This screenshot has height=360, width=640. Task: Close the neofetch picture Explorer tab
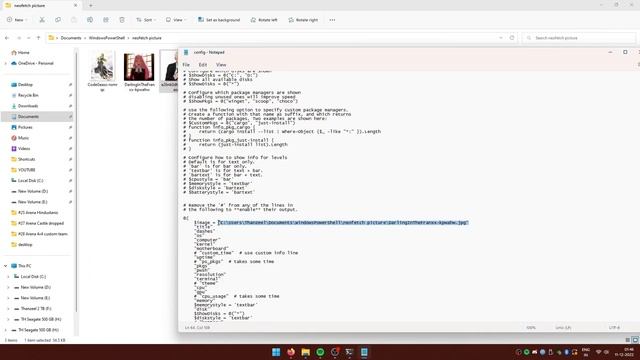(76, 6)
